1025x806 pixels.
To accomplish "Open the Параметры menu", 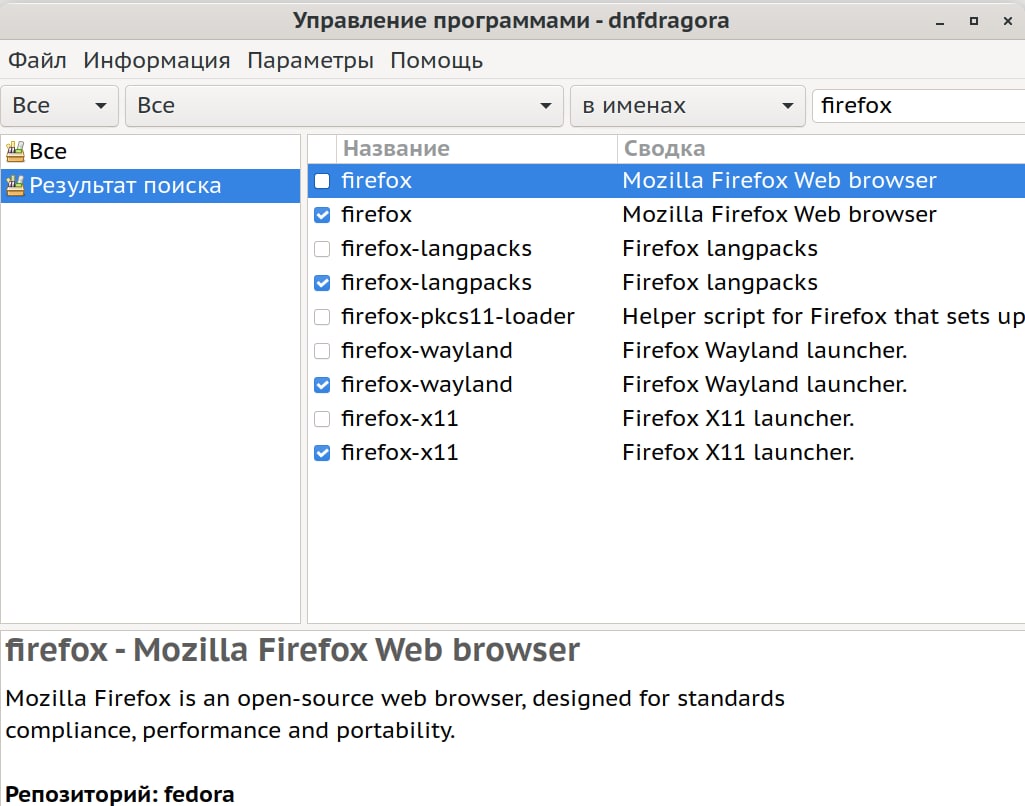I will (310, 61).
